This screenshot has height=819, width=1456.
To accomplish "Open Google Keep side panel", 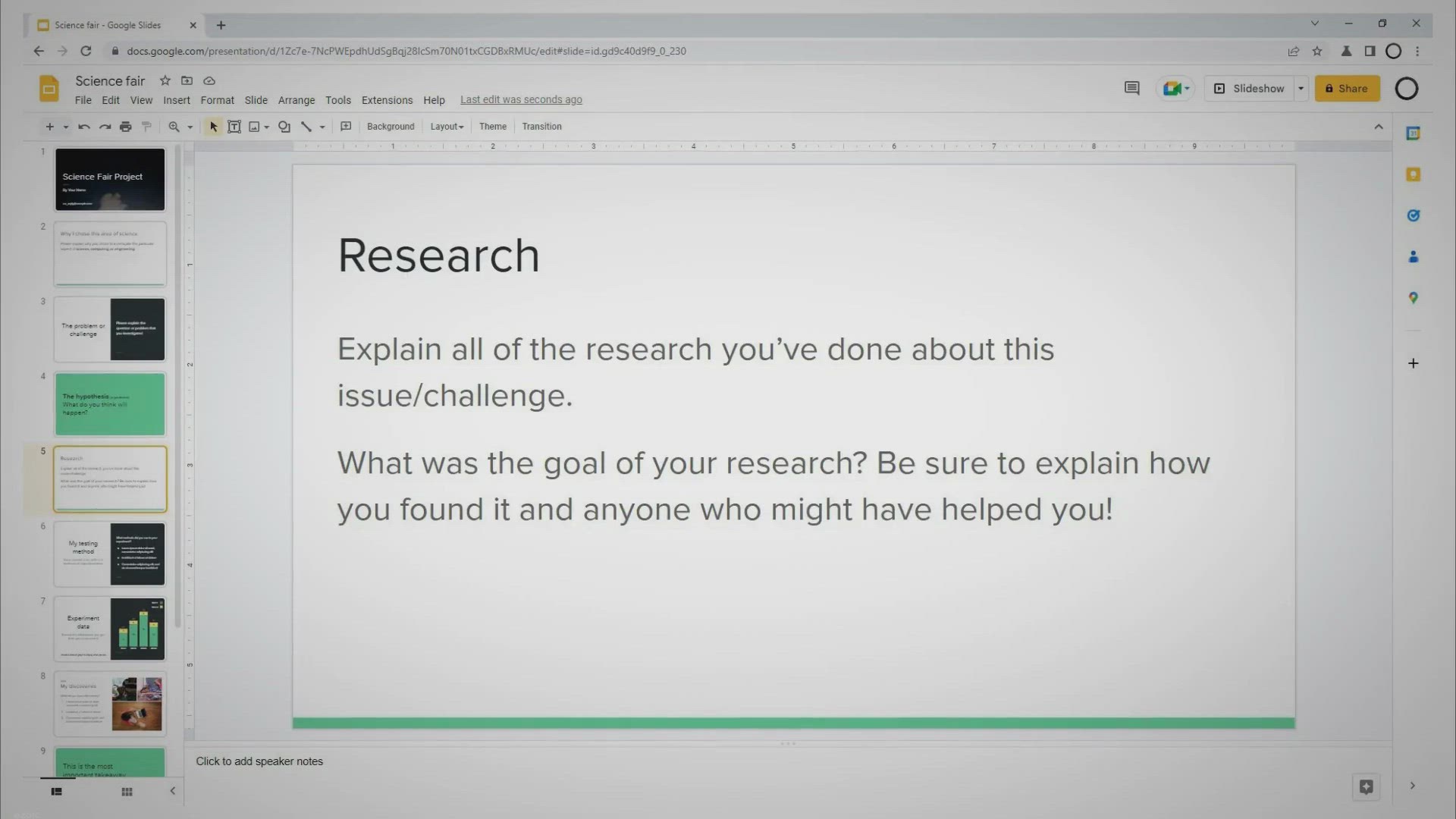I will (x=1413, y=174).
